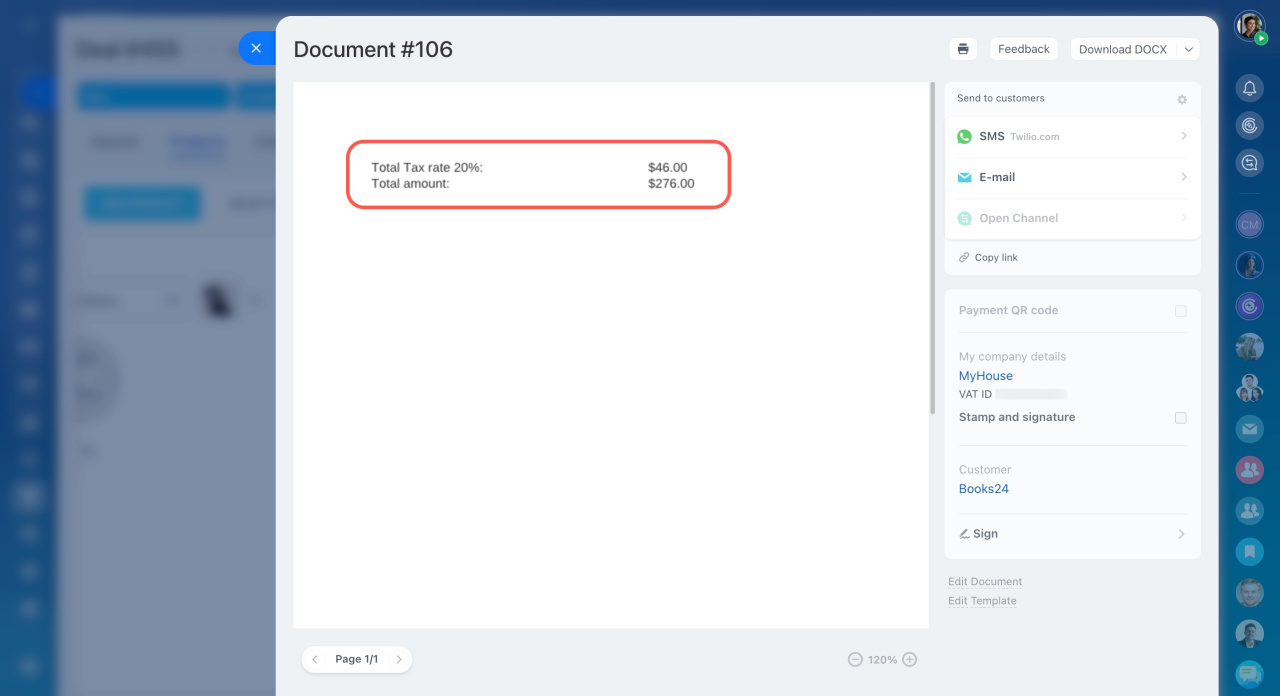This screenshot has height=696, width=1280.
Task: Go to previous page arrow
Action: click(314, 659)
